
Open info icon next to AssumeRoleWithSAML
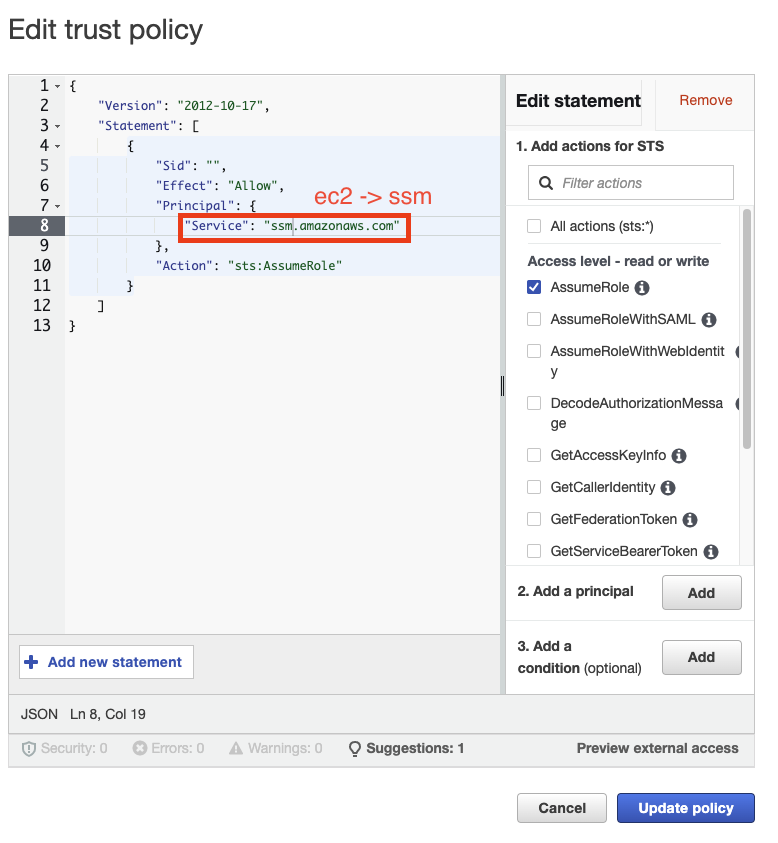[709, 320]
